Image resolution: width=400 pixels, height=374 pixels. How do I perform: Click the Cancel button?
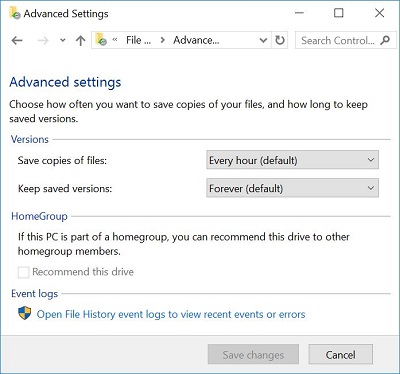pos(340,355)
